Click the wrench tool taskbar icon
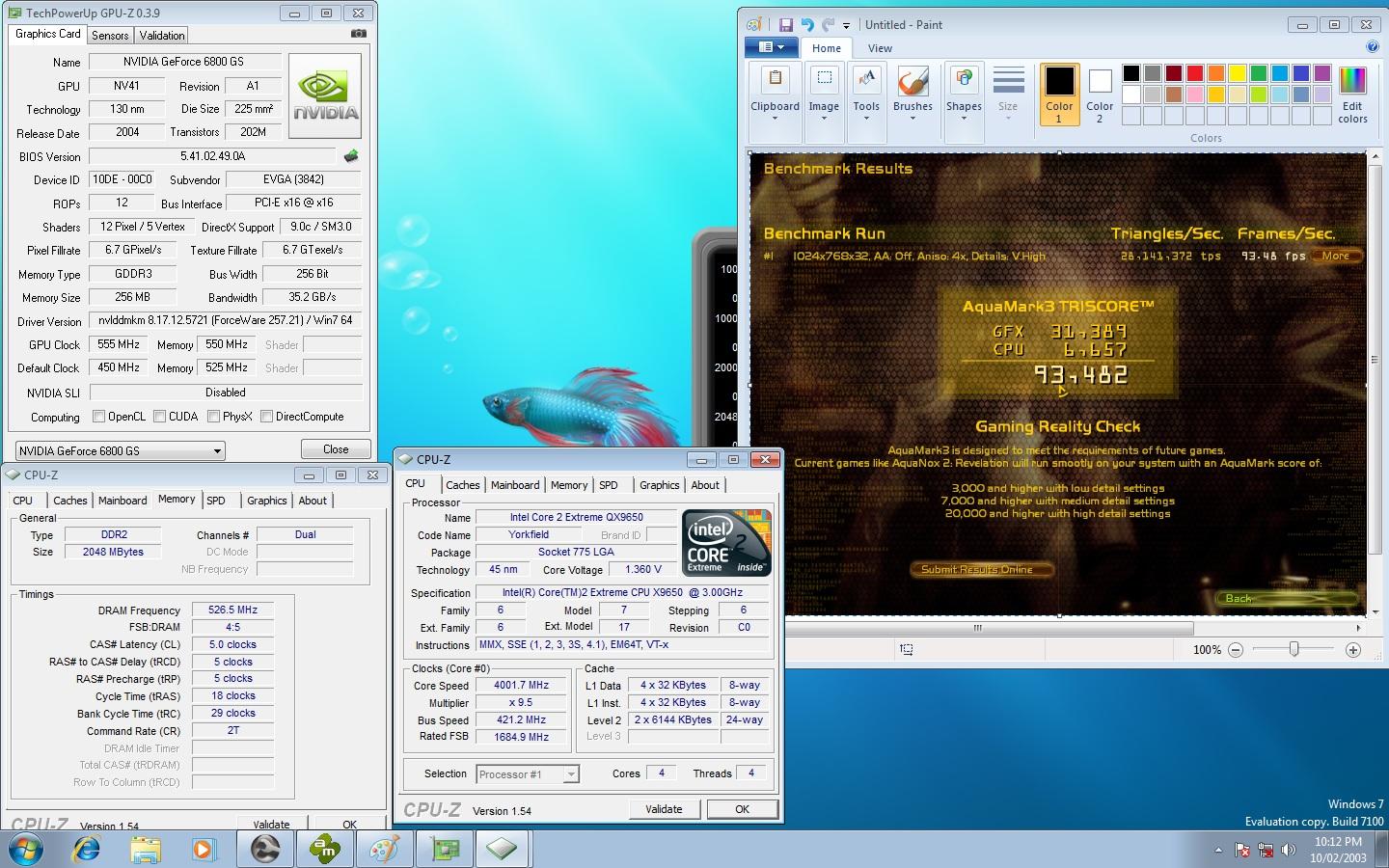This screenshot has height=868, width=1389. click(264, 849)
